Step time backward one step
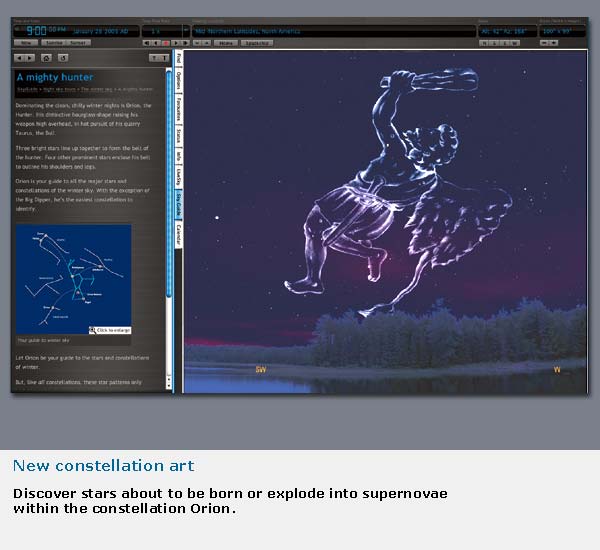Viewport: 600px width, 550px height. point(147,43)
